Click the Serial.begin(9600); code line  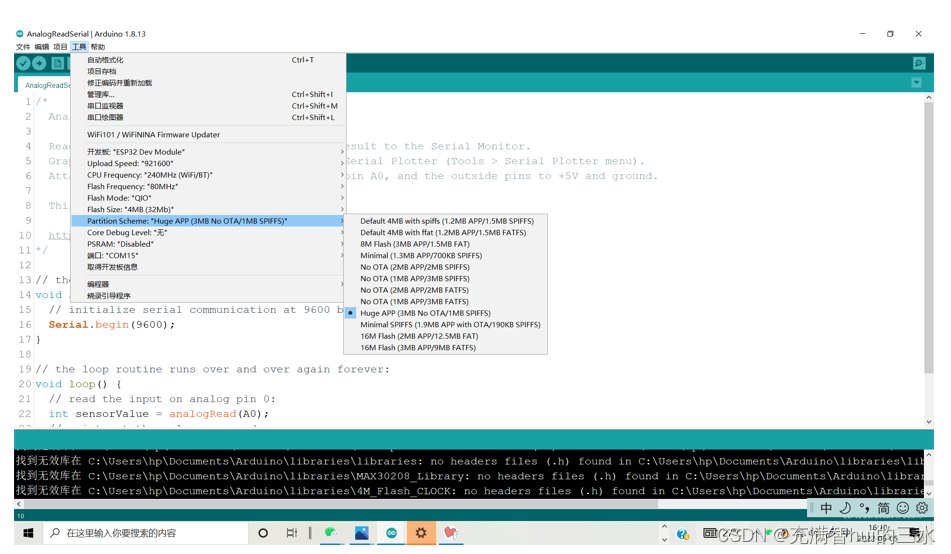pyautogui.click(x=112, y=325)
